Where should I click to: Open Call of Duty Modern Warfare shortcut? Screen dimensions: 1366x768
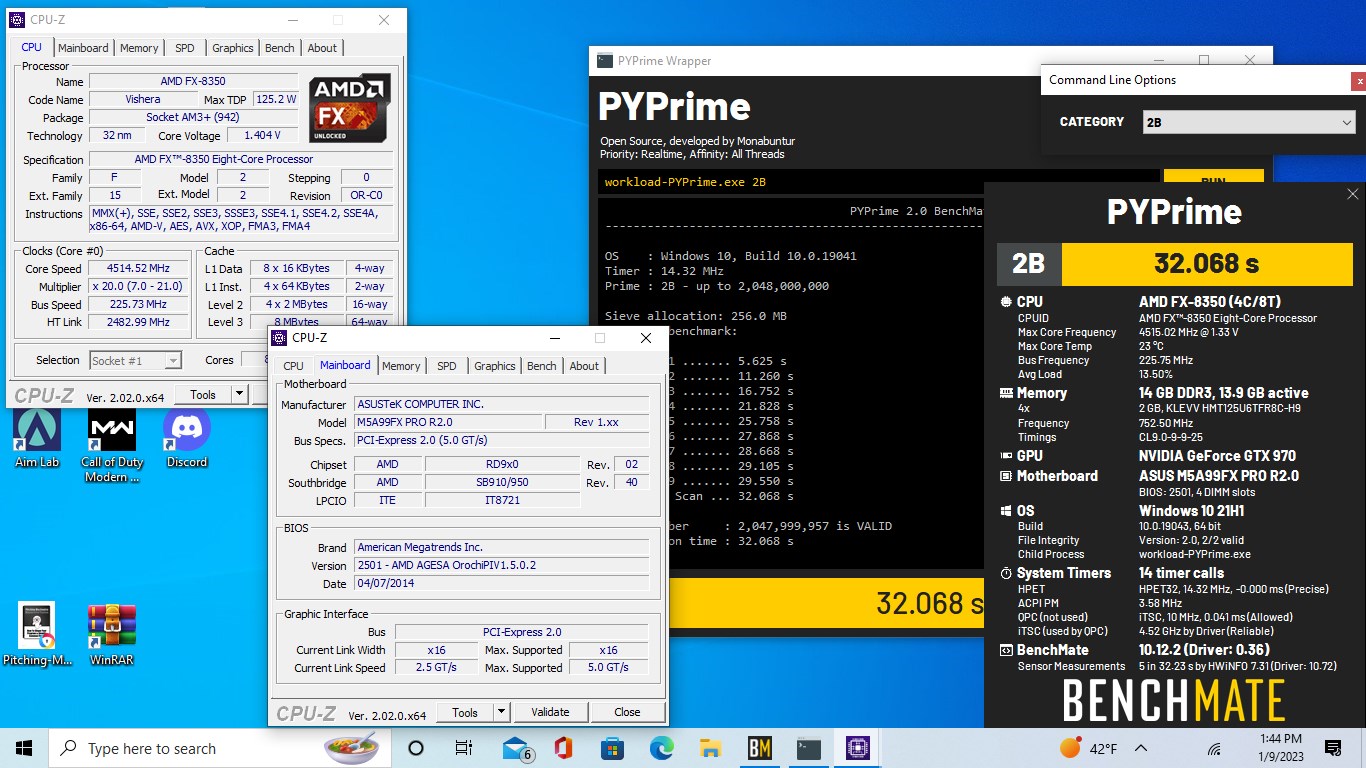(112, 445)
